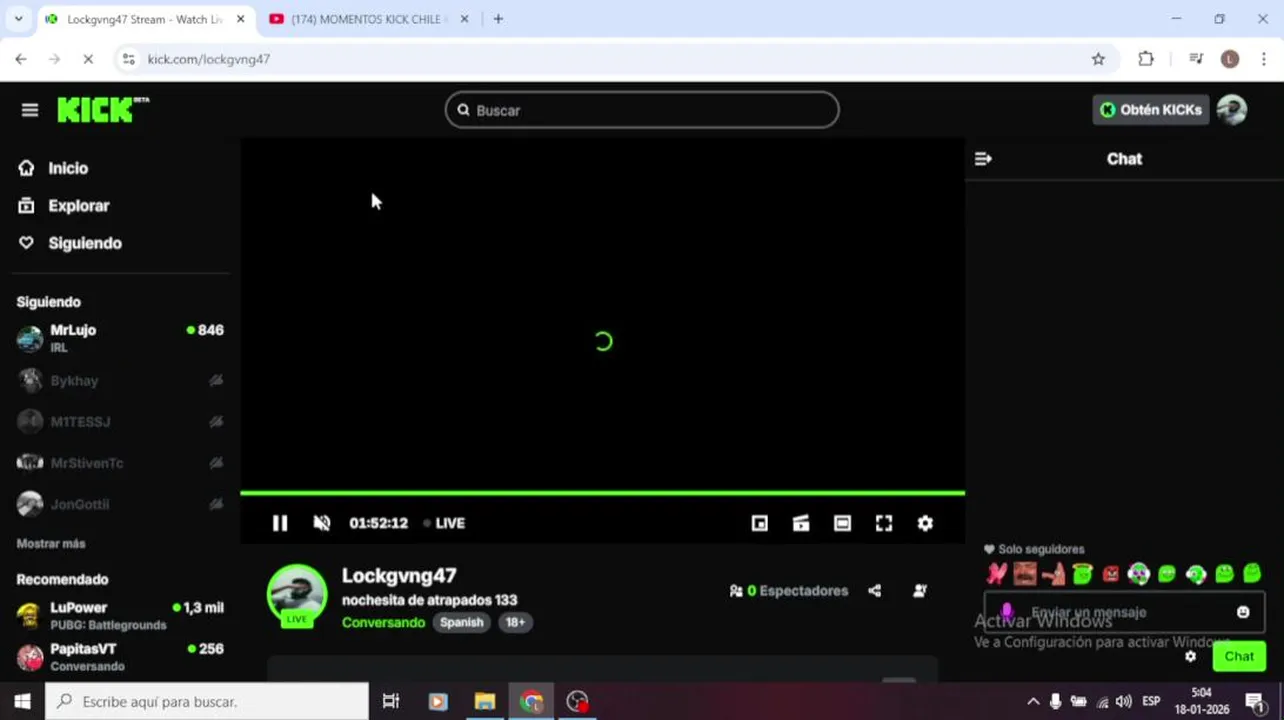Collapse the chat panel arrow icon

(983, 159)
